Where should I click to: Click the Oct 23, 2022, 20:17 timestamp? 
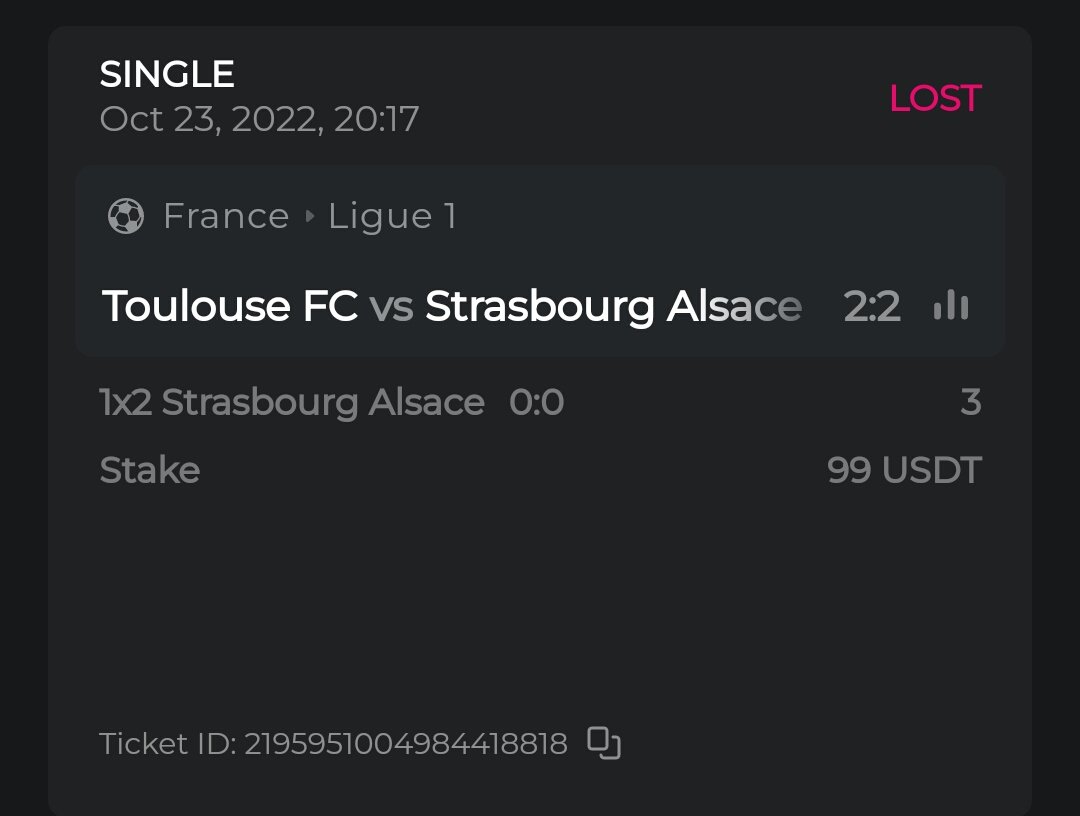coord(259,119)
